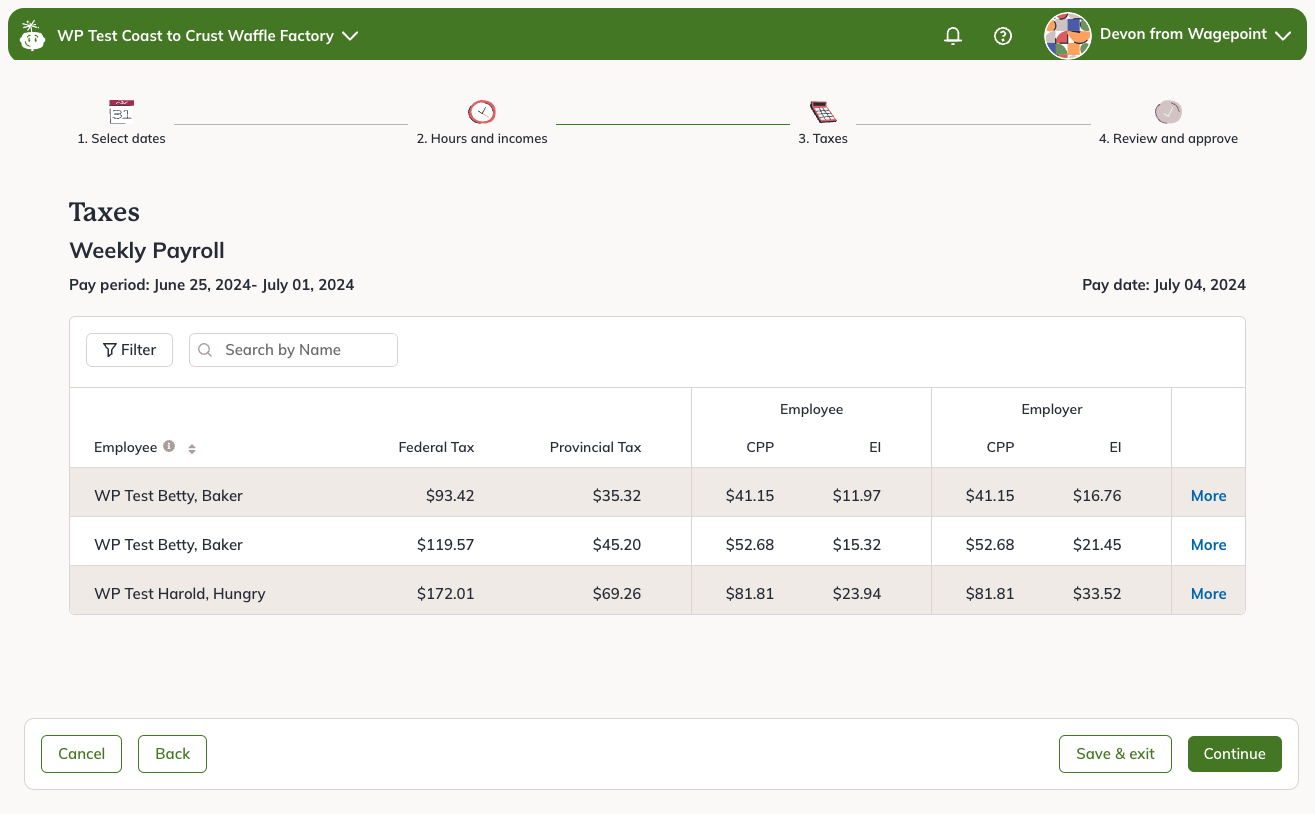Click the Devon user avatar image
The height and width of the screenshot is (814, 1315).
pos(1067,36)
